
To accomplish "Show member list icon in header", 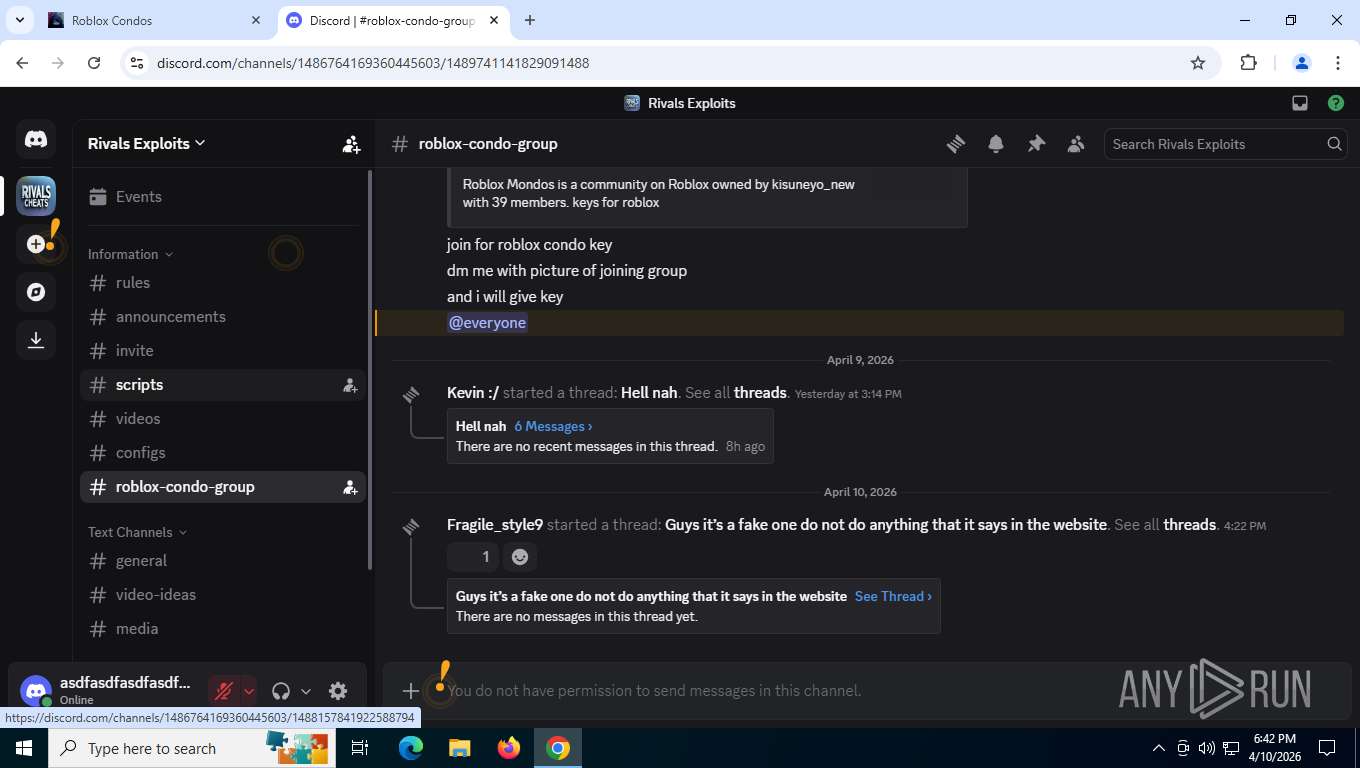I will (x=1076, y=144).
